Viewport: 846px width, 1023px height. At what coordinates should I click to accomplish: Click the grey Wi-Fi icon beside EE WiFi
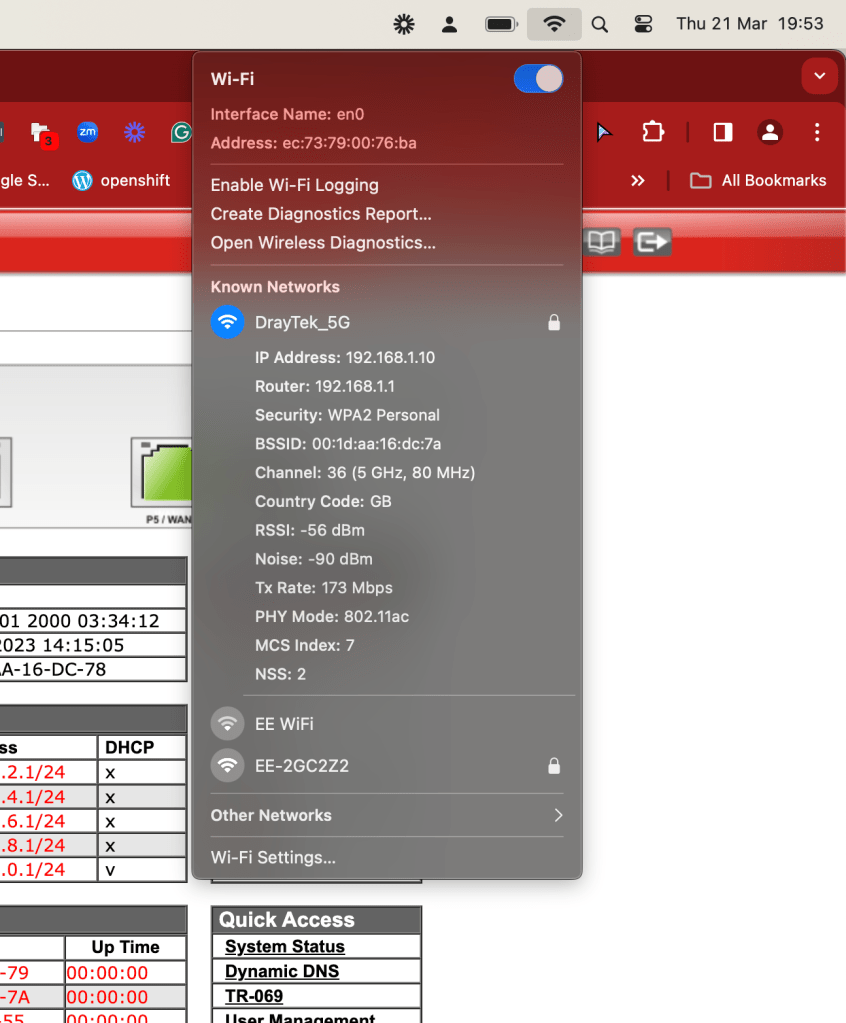click(227, 724)
